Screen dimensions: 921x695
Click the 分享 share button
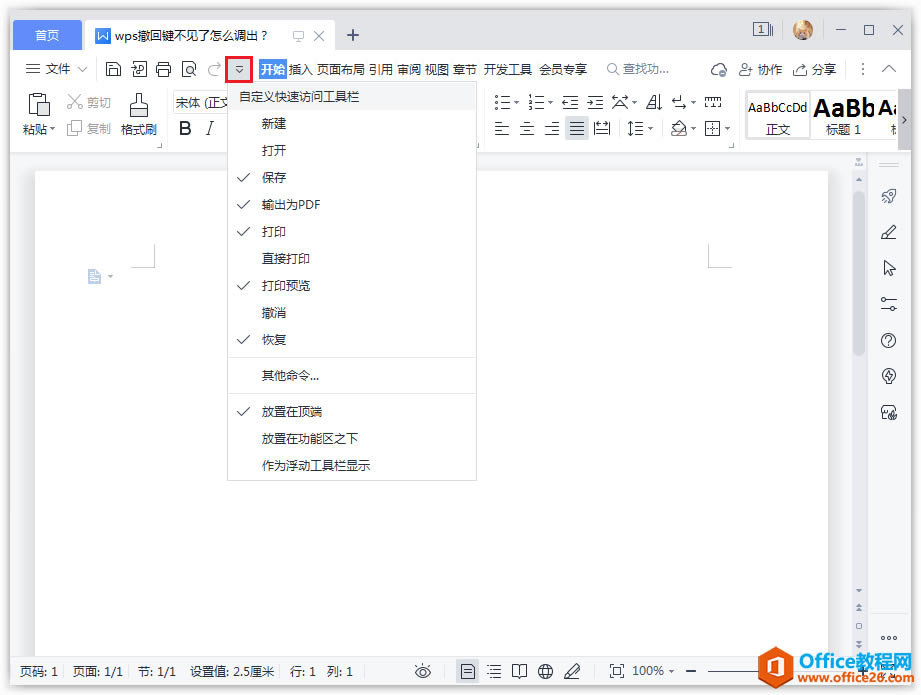pos(814,69)
